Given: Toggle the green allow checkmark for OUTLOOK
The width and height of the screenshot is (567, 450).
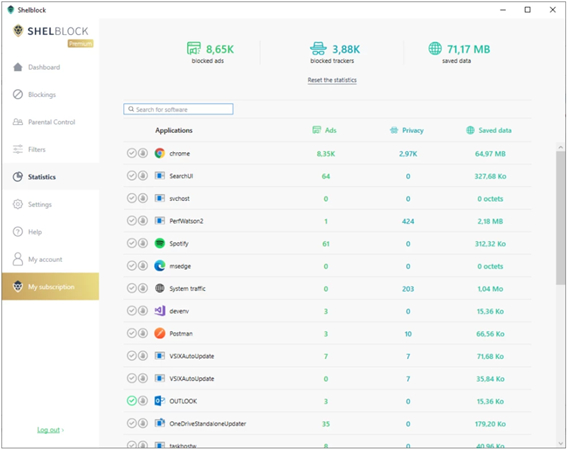Looking at the screenshot, I should tap(132, 401).
